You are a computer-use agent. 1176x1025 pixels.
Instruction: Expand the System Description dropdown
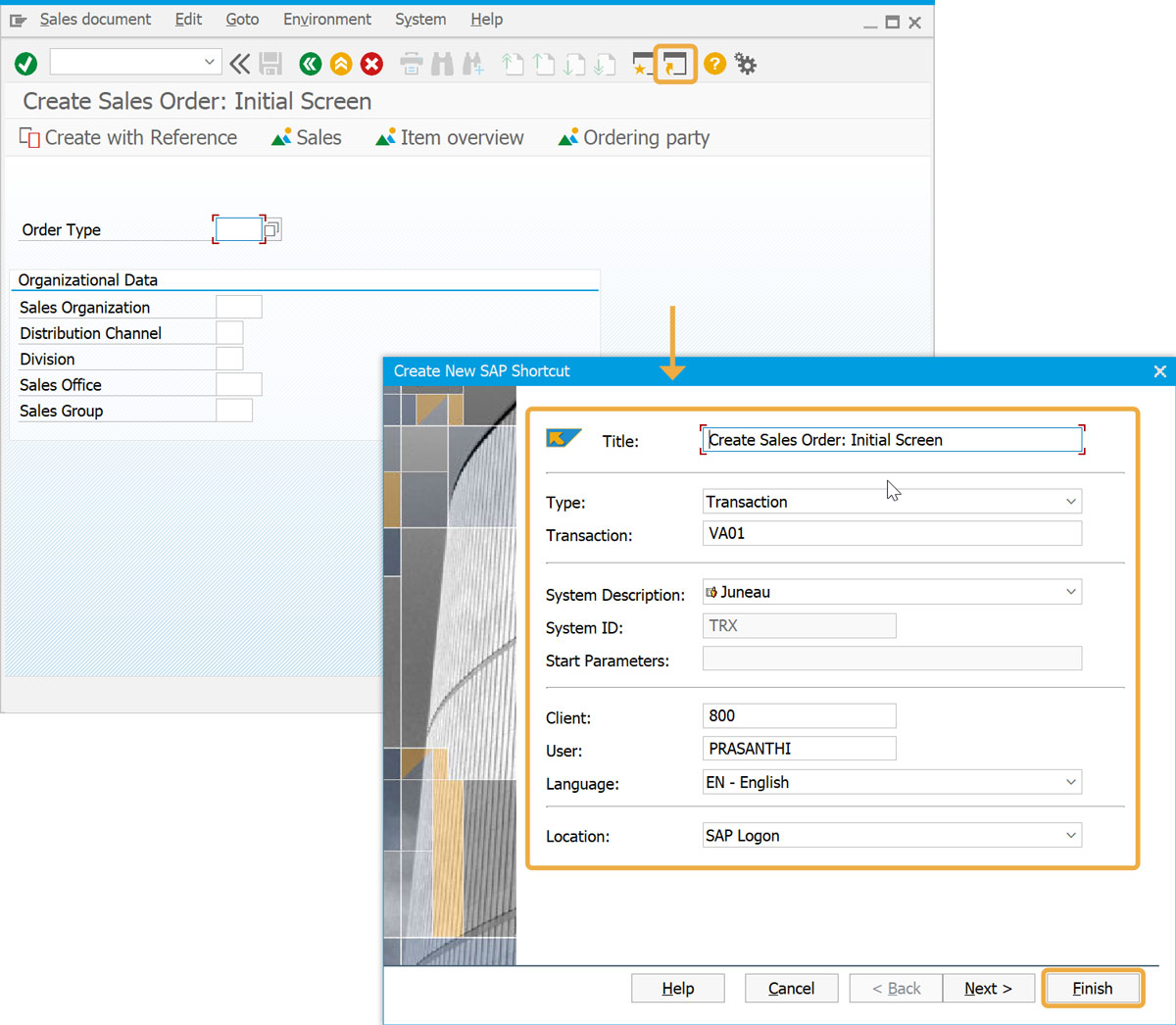coord(1070,592)
